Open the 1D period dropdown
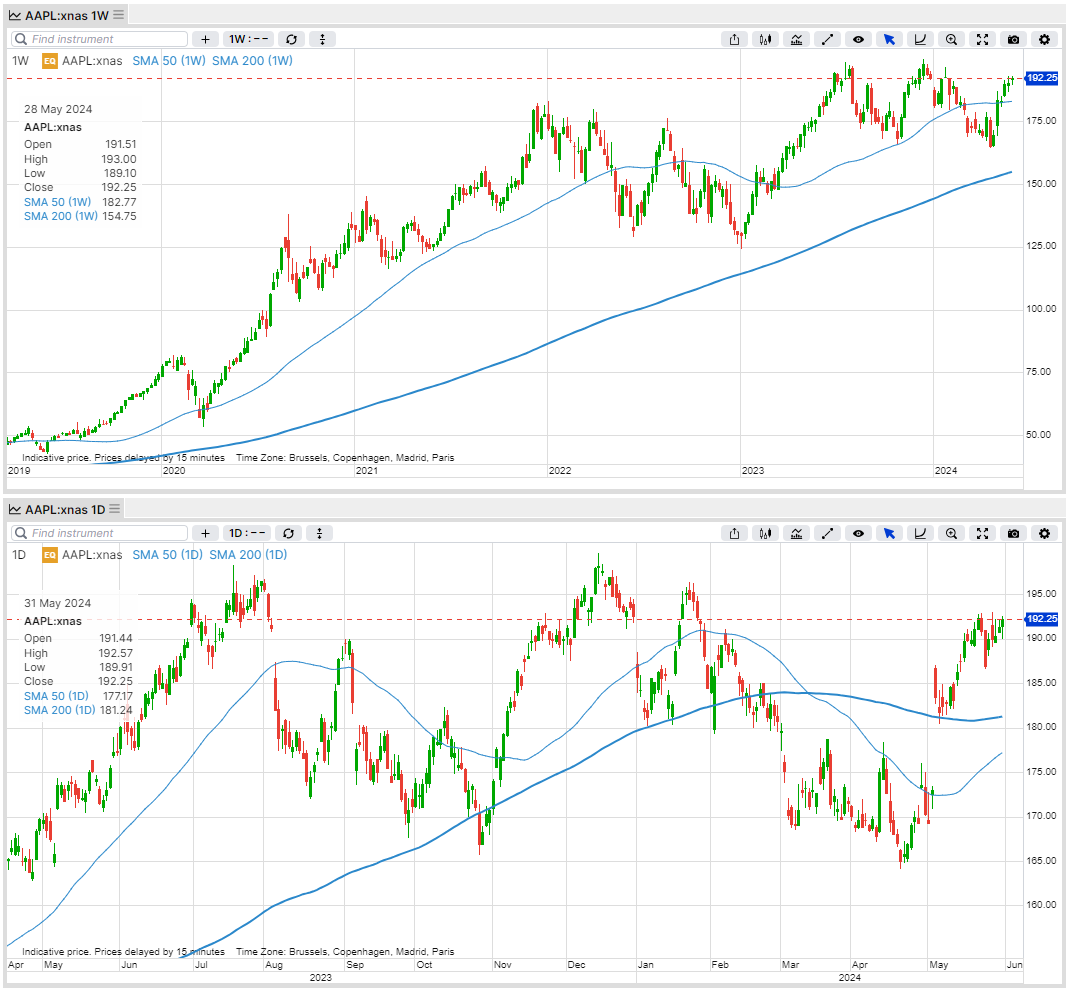The image size is (1068, 991). pyautogui.click(x=247, y=533)
